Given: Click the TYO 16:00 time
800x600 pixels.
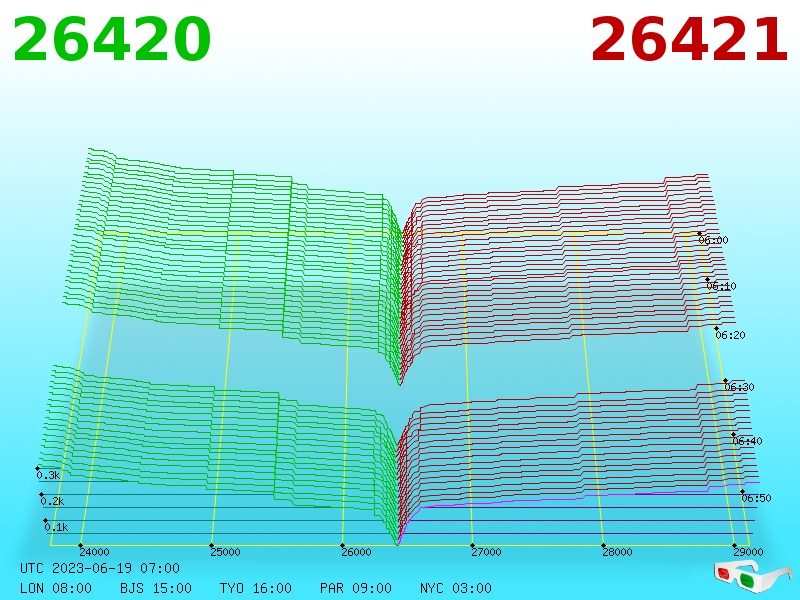Looking at the screenshot, I should pos(256,588).
